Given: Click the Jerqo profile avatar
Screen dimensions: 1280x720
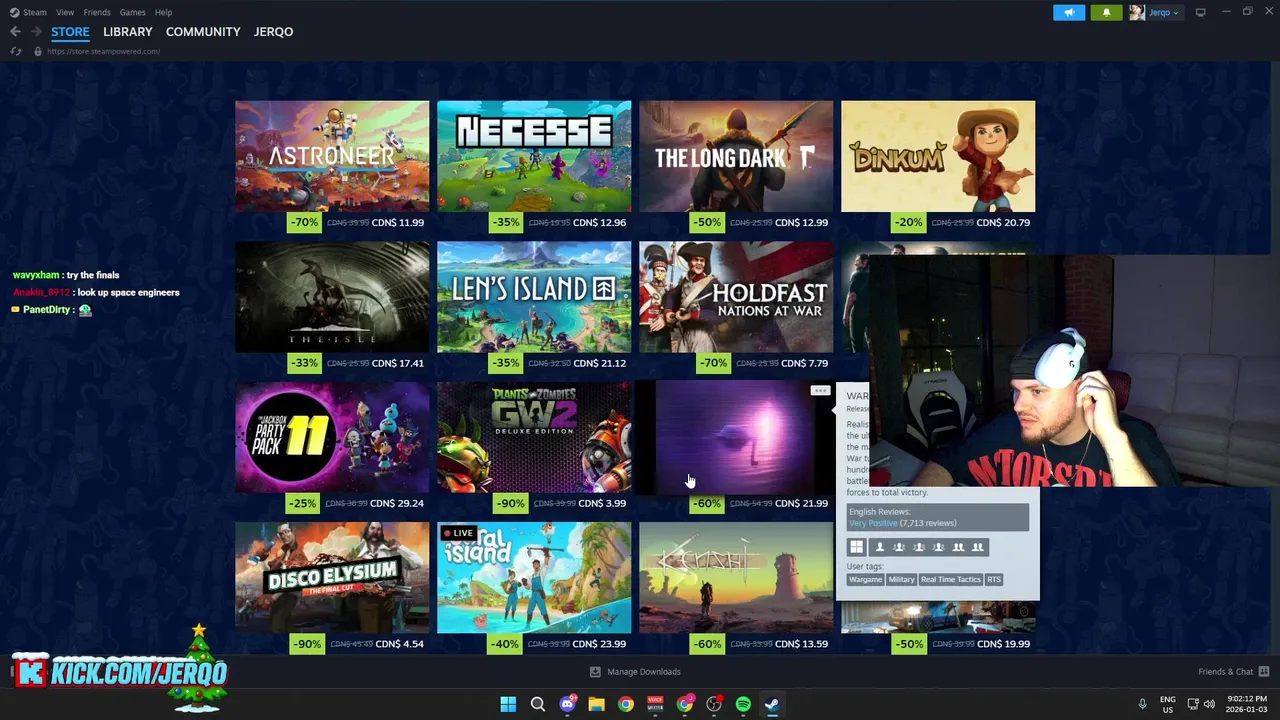Looking at the screenshot, I should 1137,12.
